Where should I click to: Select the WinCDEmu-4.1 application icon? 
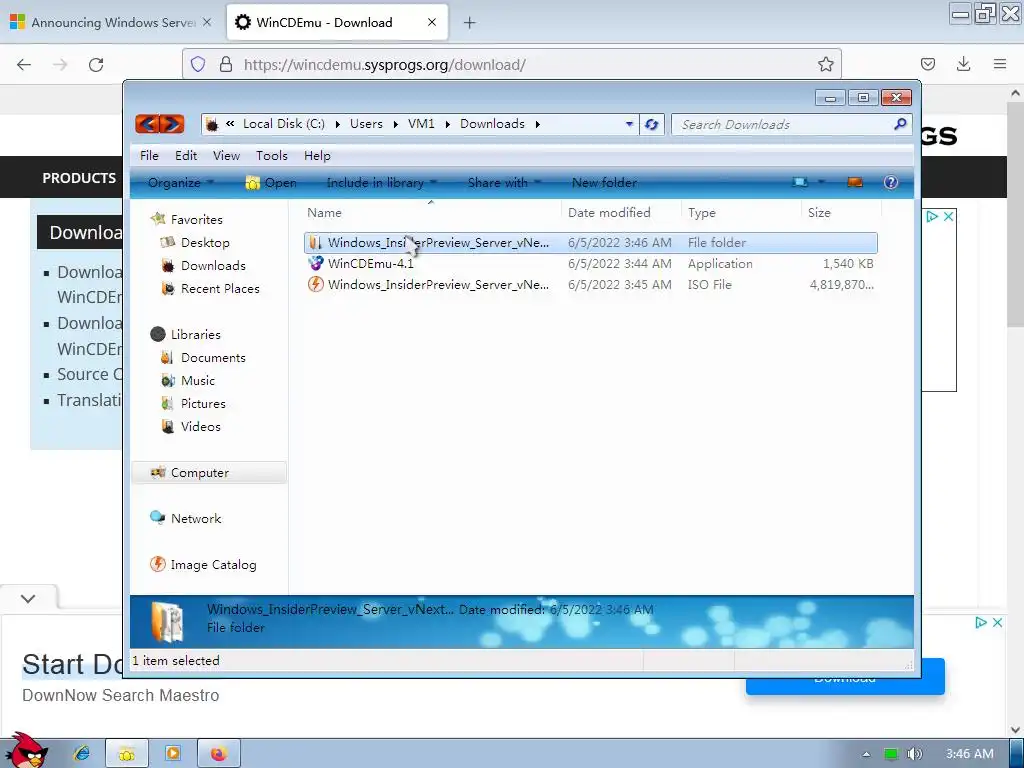point(316,263)
